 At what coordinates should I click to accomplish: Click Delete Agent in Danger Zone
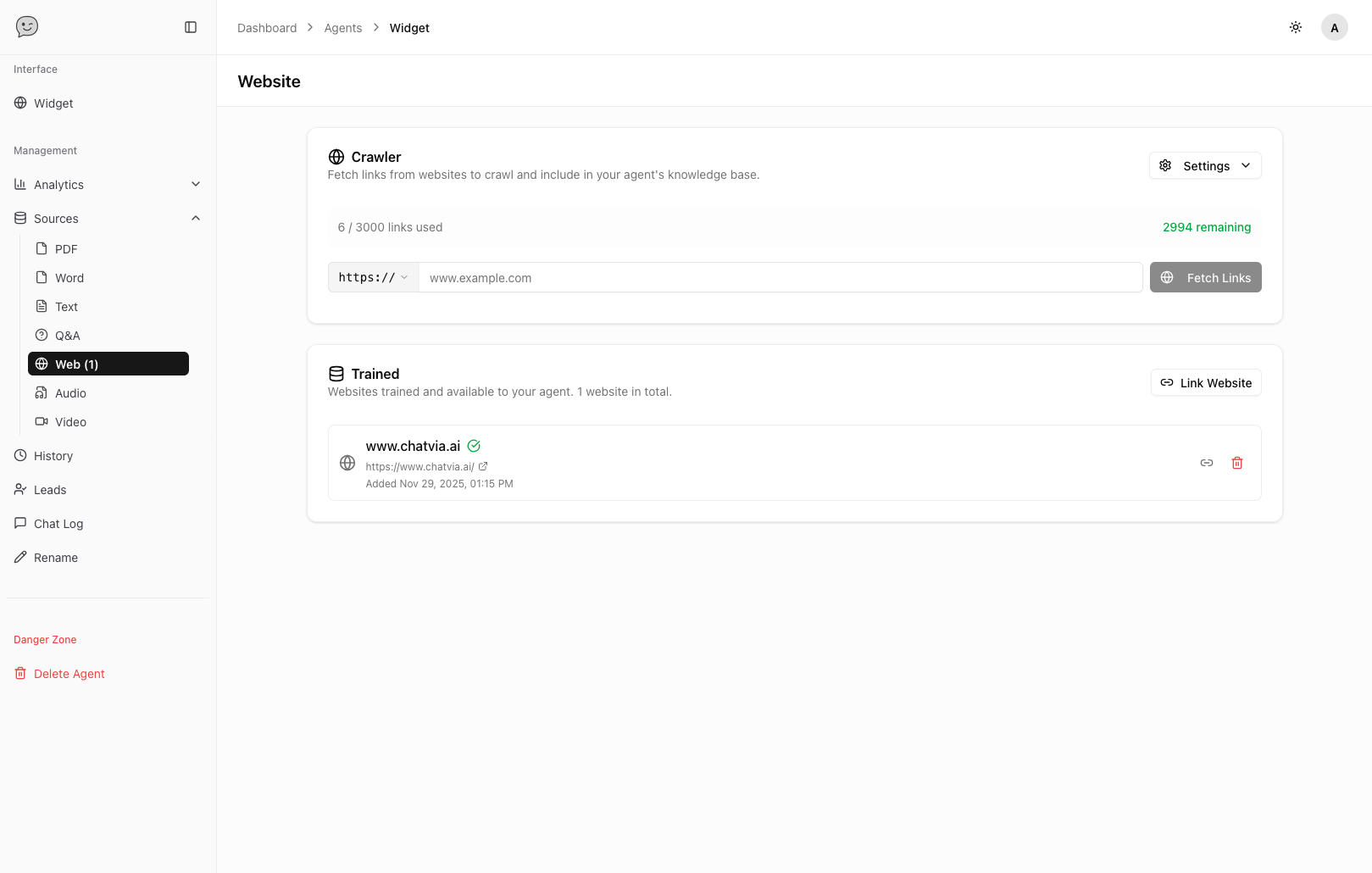click(69, 674)
